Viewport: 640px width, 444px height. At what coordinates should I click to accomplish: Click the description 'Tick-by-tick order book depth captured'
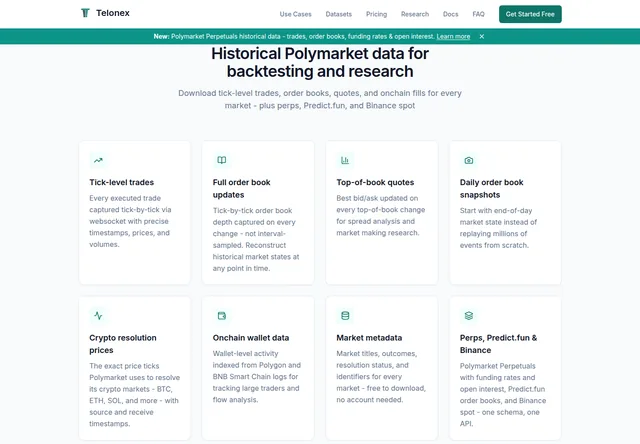256,240
